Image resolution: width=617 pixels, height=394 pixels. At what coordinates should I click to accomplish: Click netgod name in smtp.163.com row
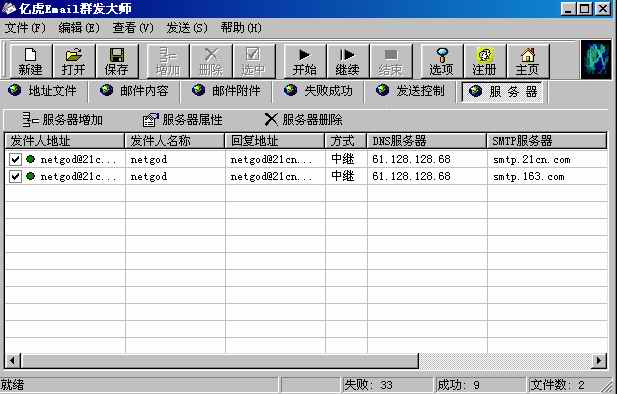pos(149,176)
